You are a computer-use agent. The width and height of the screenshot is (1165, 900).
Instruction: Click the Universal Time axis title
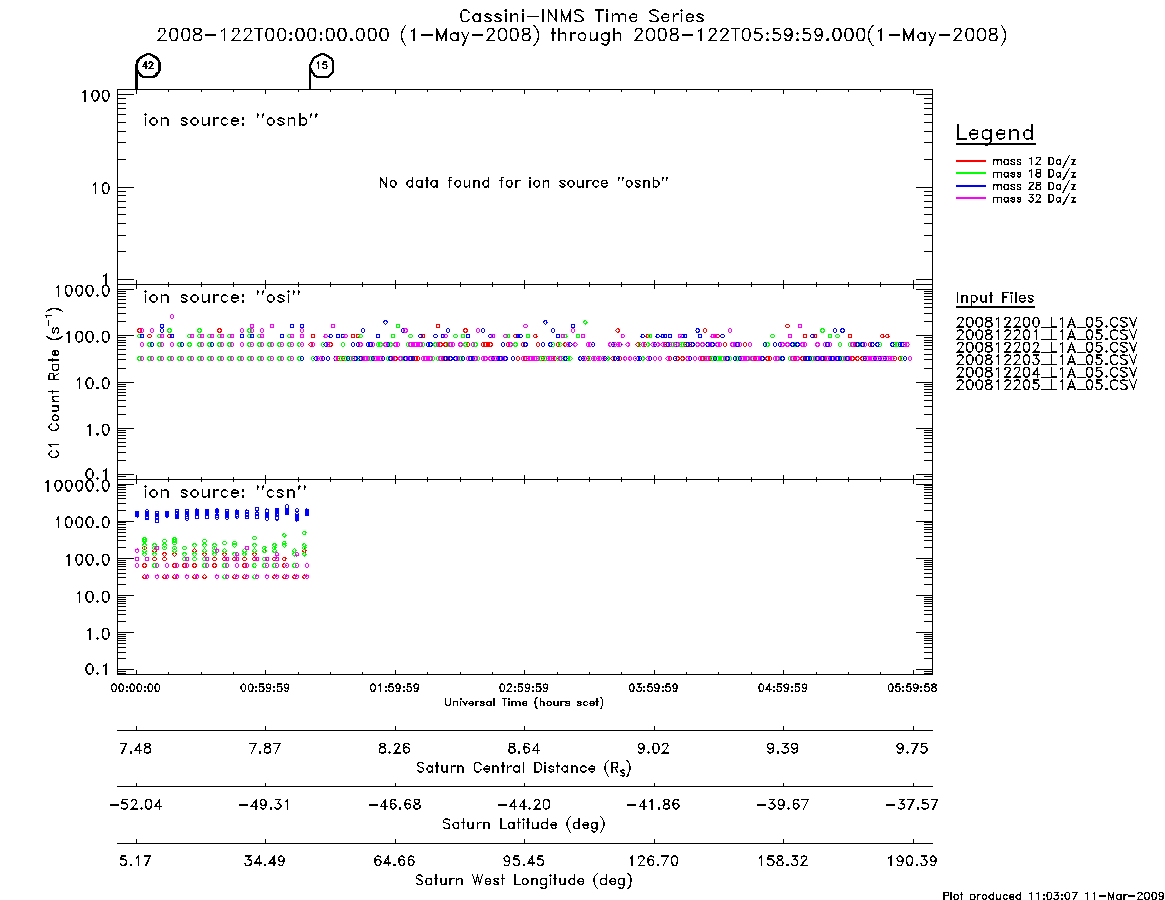point(524,702)
